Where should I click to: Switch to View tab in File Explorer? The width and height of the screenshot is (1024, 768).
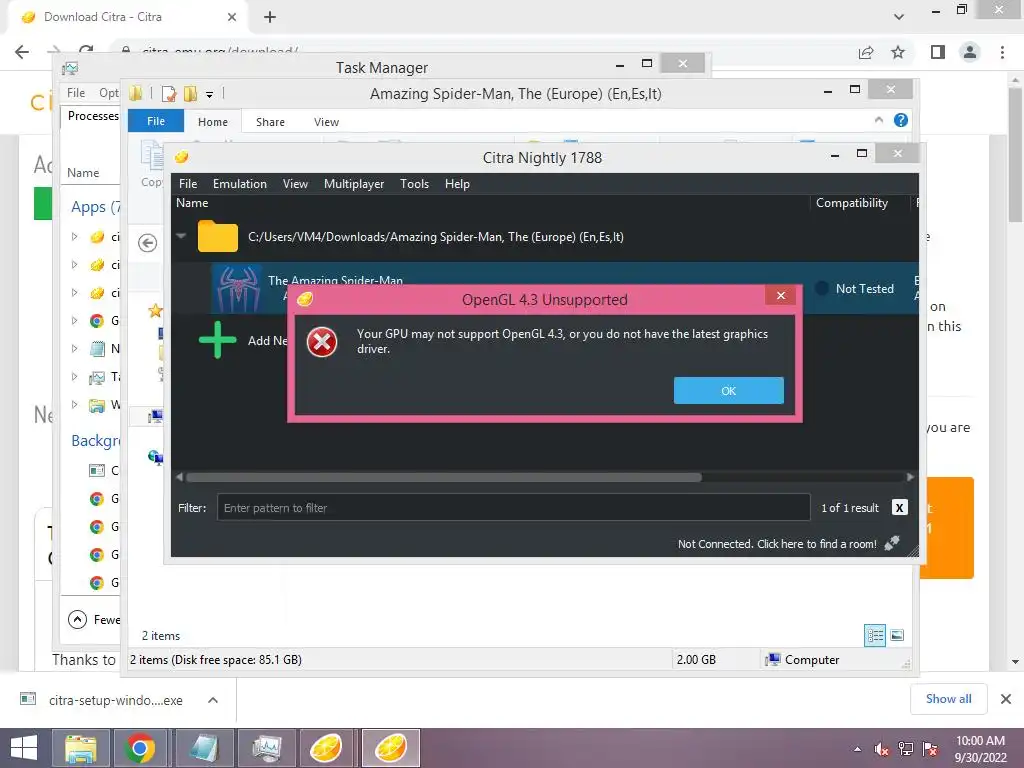[x=326, y=121]
